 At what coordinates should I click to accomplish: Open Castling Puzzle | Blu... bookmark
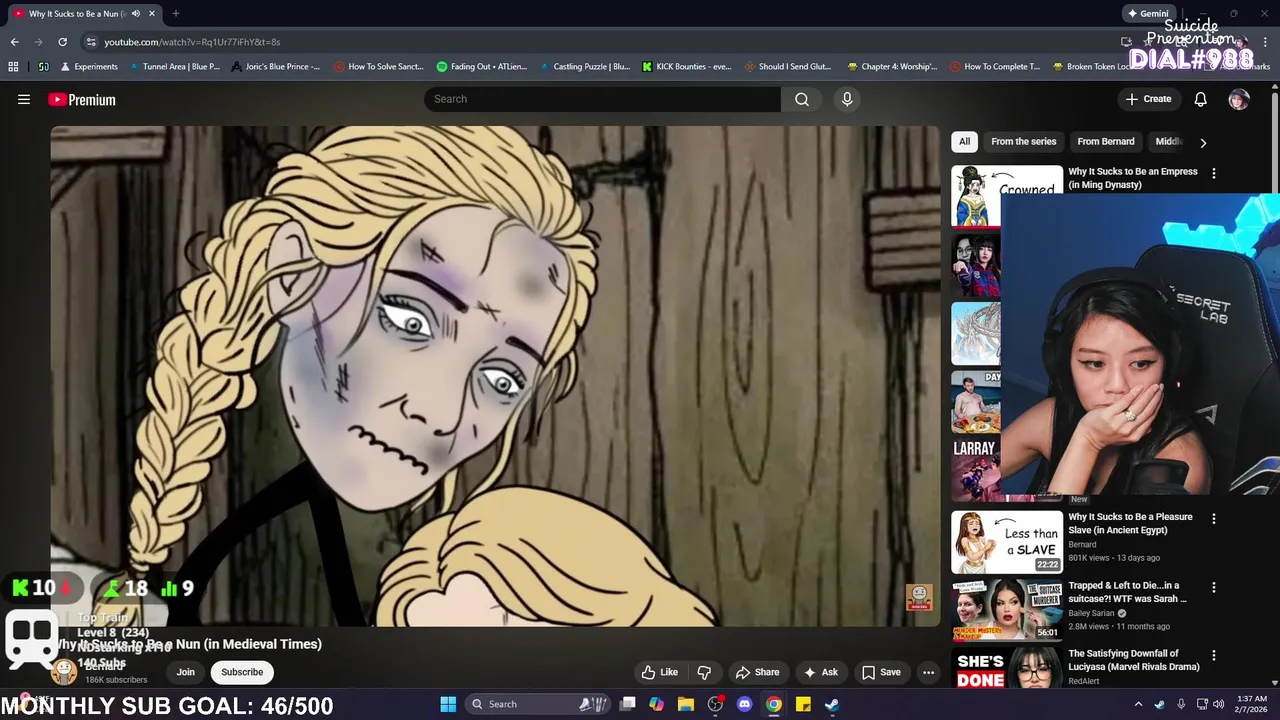click(x=585, y=67)
